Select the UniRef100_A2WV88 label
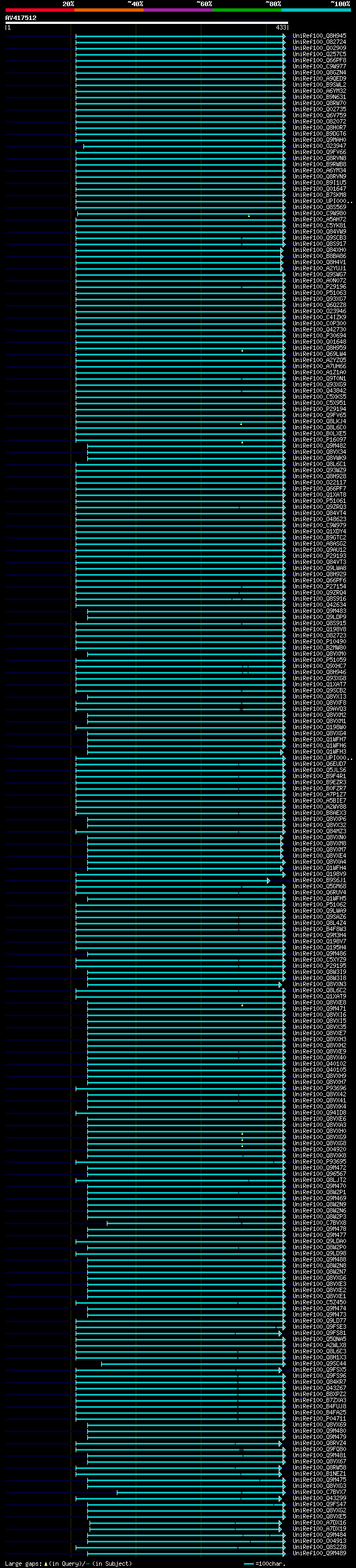The height and width of the screenshot is (1568, 356). click(x=319, y=807)
